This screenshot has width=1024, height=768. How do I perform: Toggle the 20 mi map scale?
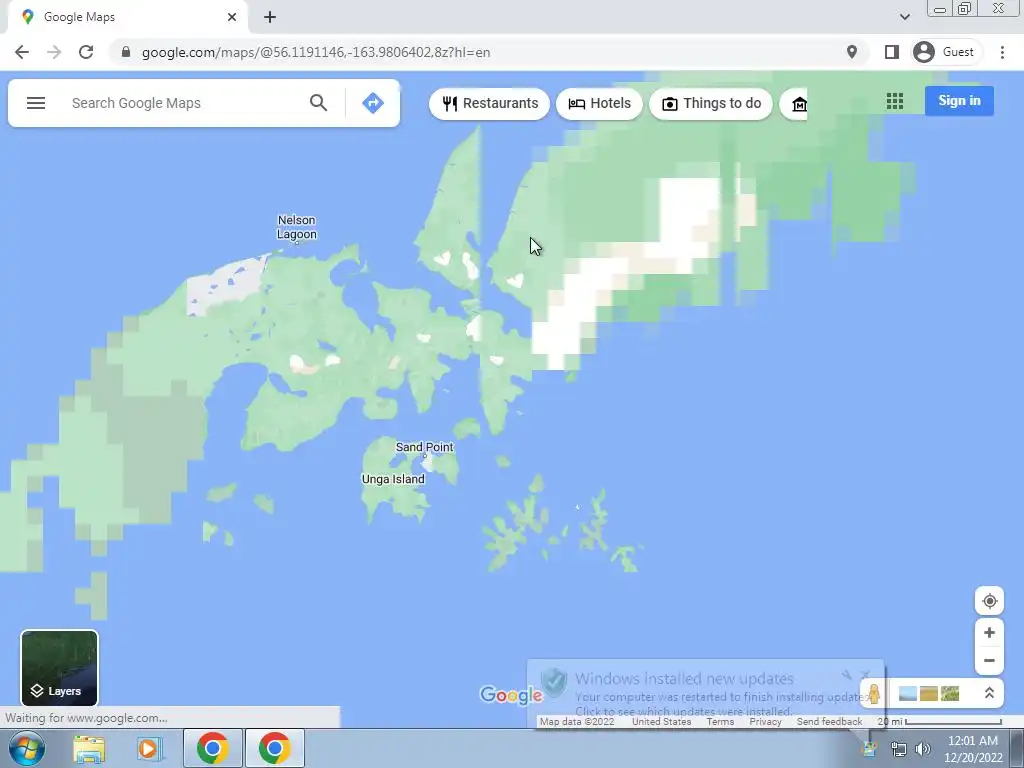coord(939,722)
